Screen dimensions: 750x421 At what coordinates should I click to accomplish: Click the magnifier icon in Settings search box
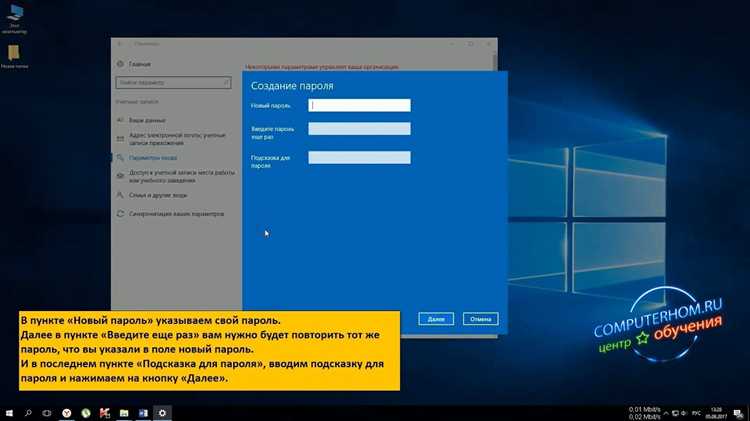[226, 83]
